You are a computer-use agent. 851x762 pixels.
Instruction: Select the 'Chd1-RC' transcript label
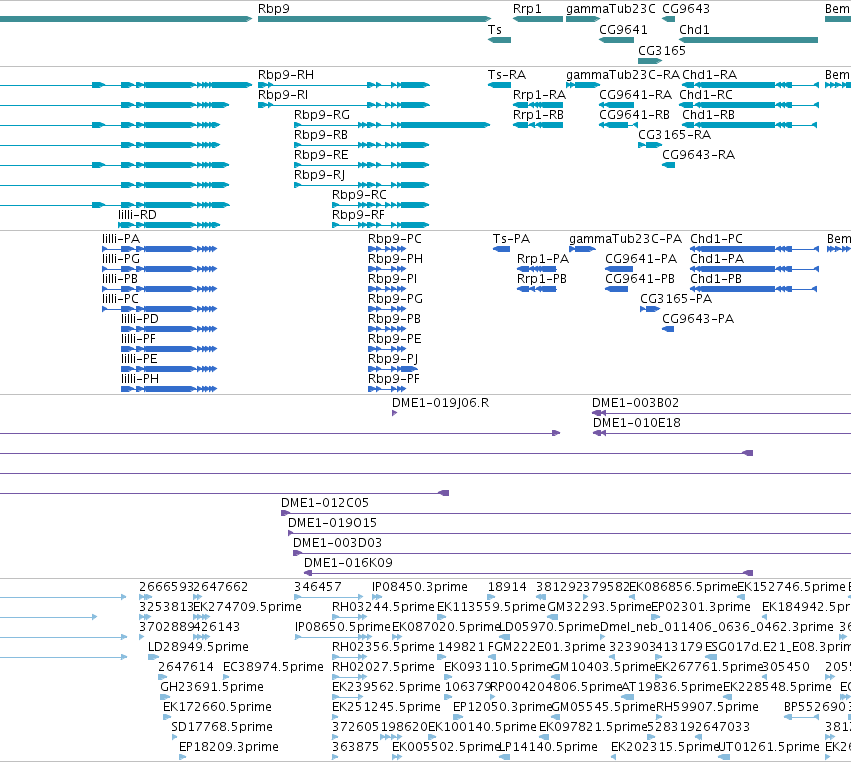pos(706,95)
